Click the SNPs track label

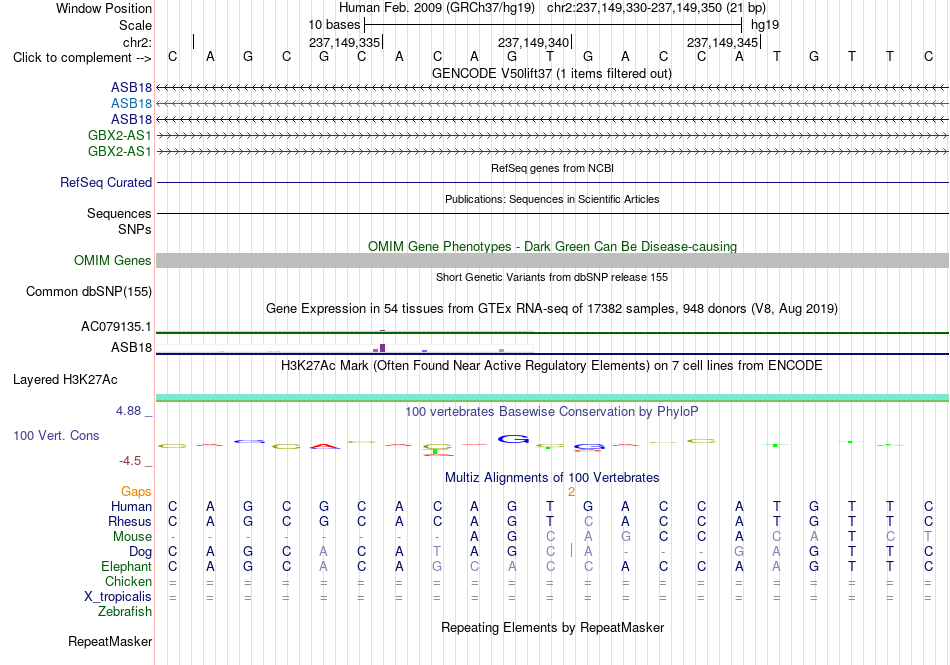pos(135,230)
